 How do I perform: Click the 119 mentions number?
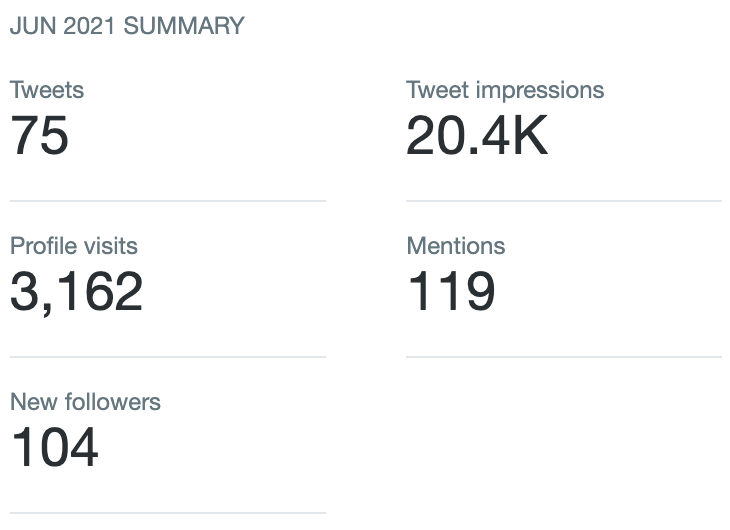click(451, 291)
